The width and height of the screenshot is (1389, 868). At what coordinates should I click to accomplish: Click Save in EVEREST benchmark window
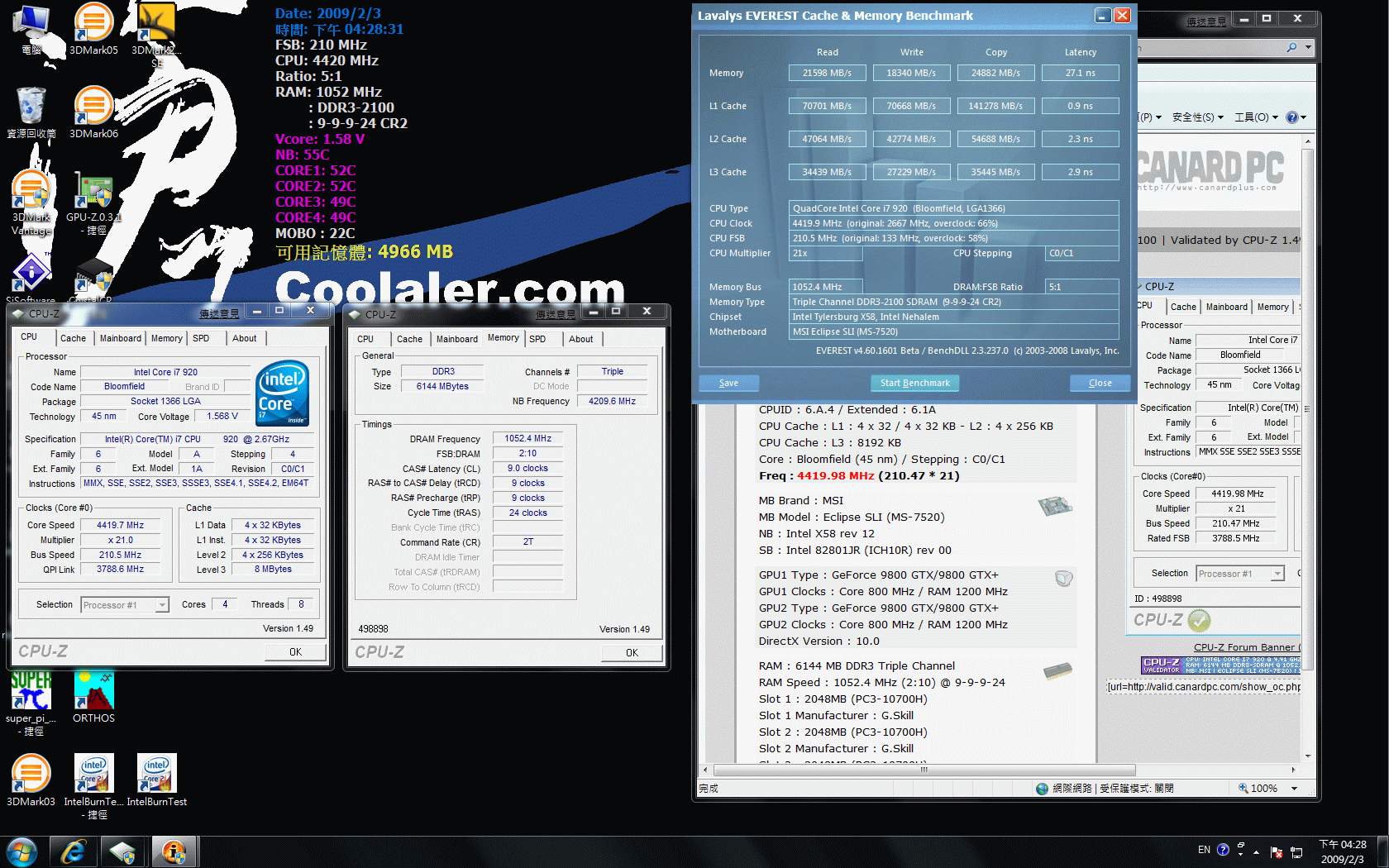(728, 383)
